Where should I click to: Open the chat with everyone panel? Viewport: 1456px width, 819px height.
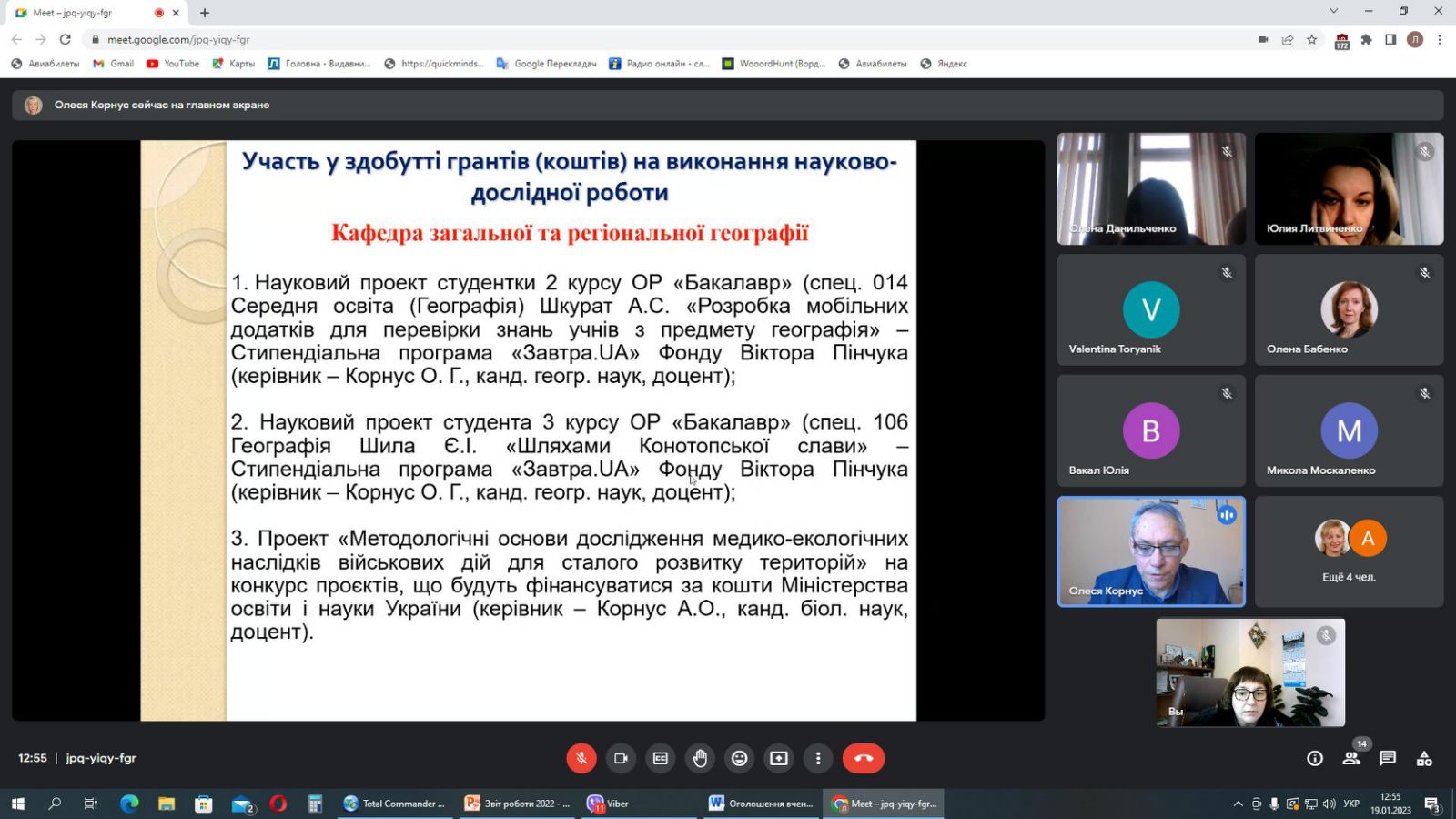[x=1388, y=758]
